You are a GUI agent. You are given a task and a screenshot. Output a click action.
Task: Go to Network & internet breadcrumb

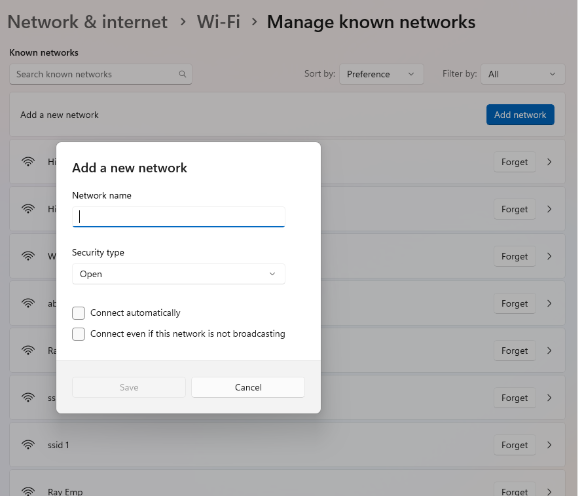coord(88,22)
